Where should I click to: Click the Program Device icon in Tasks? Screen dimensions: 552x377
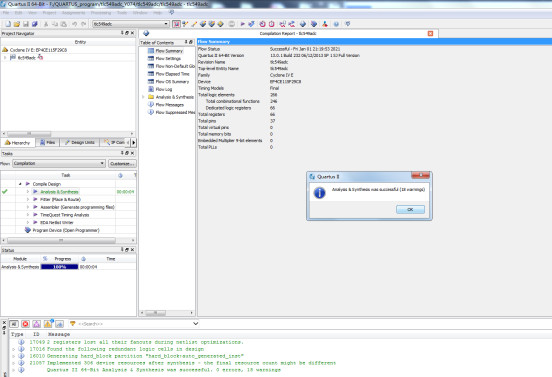click(27, 230)
